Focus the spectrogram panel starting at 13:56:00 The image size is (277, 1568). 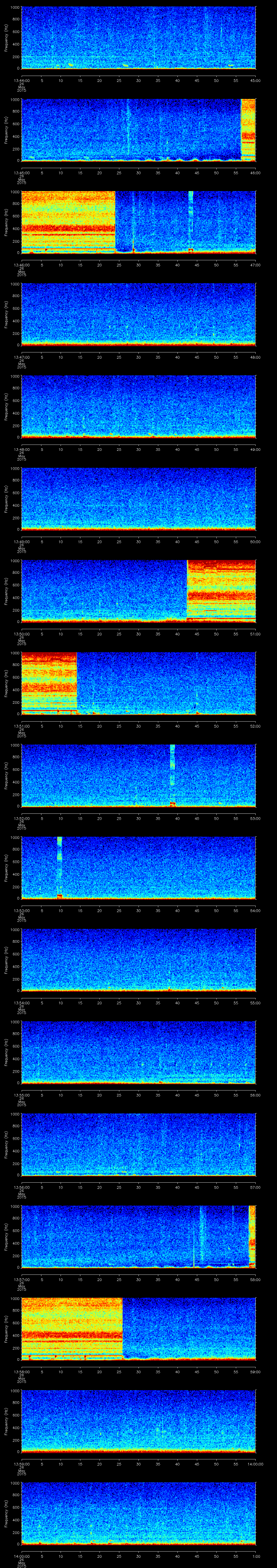click(138, 1144)
